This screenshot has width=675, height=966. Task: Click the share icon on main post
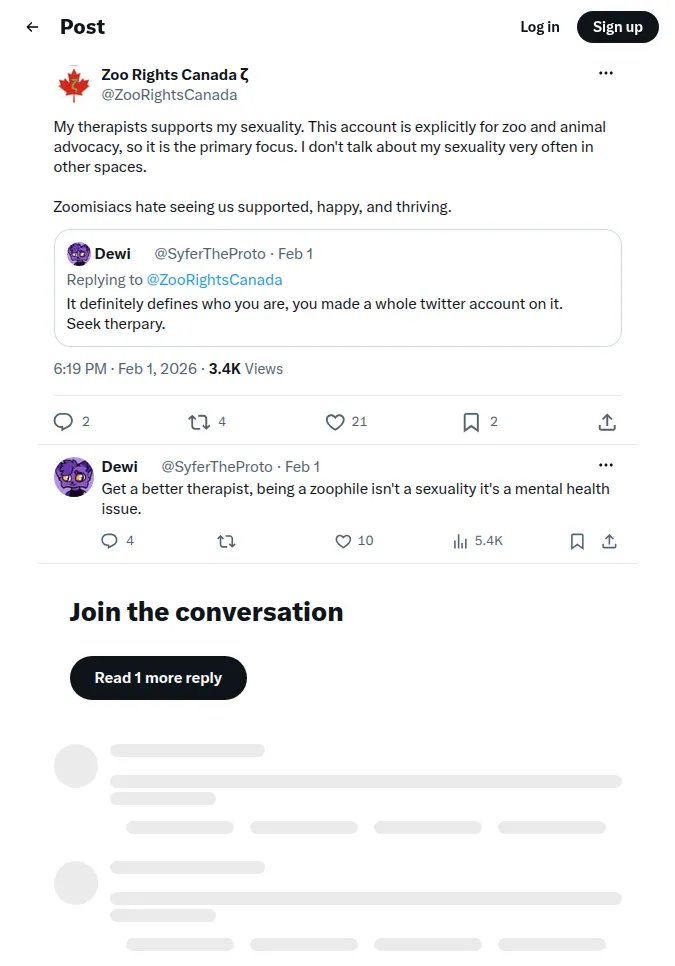(607, 422)
